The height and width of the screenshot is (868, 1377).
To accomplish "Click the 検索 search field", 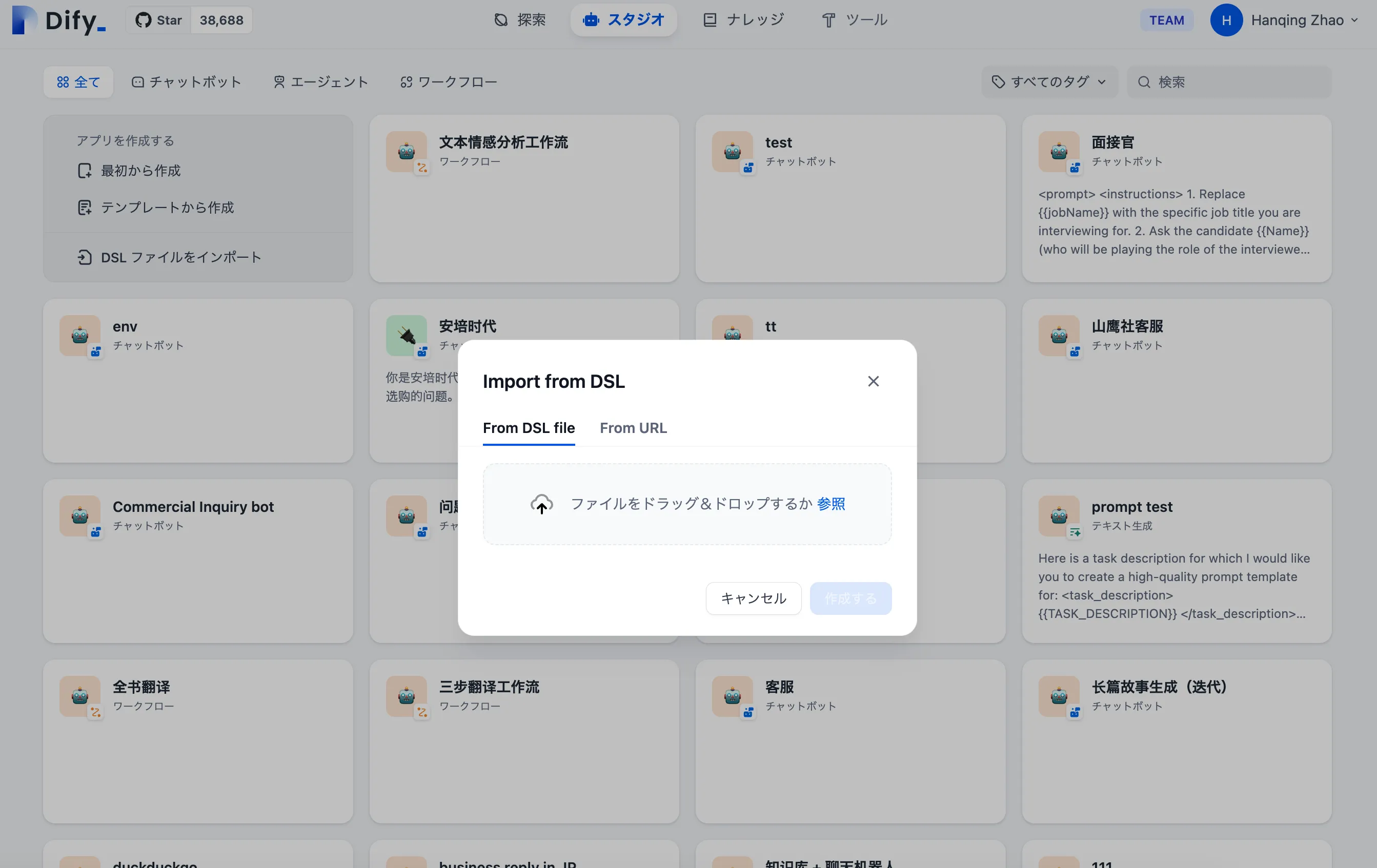I will click(x=1229, y=81).
